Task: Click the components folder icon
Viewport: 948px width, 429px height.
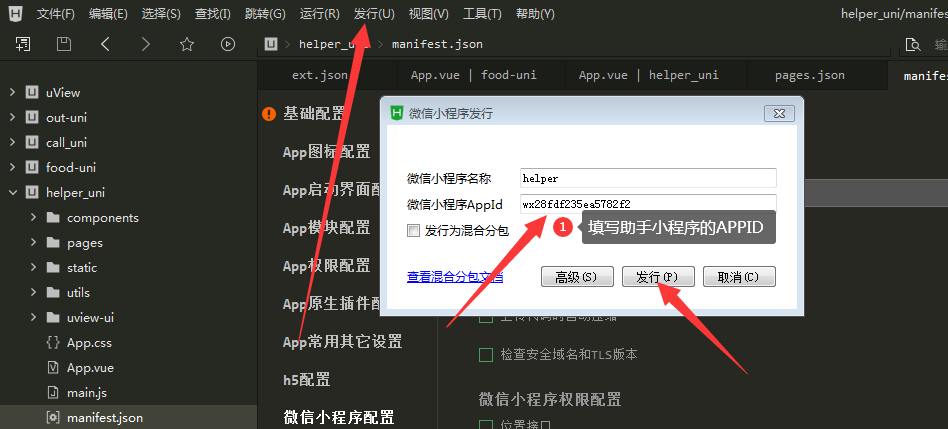Action: (x=53, y=218)
